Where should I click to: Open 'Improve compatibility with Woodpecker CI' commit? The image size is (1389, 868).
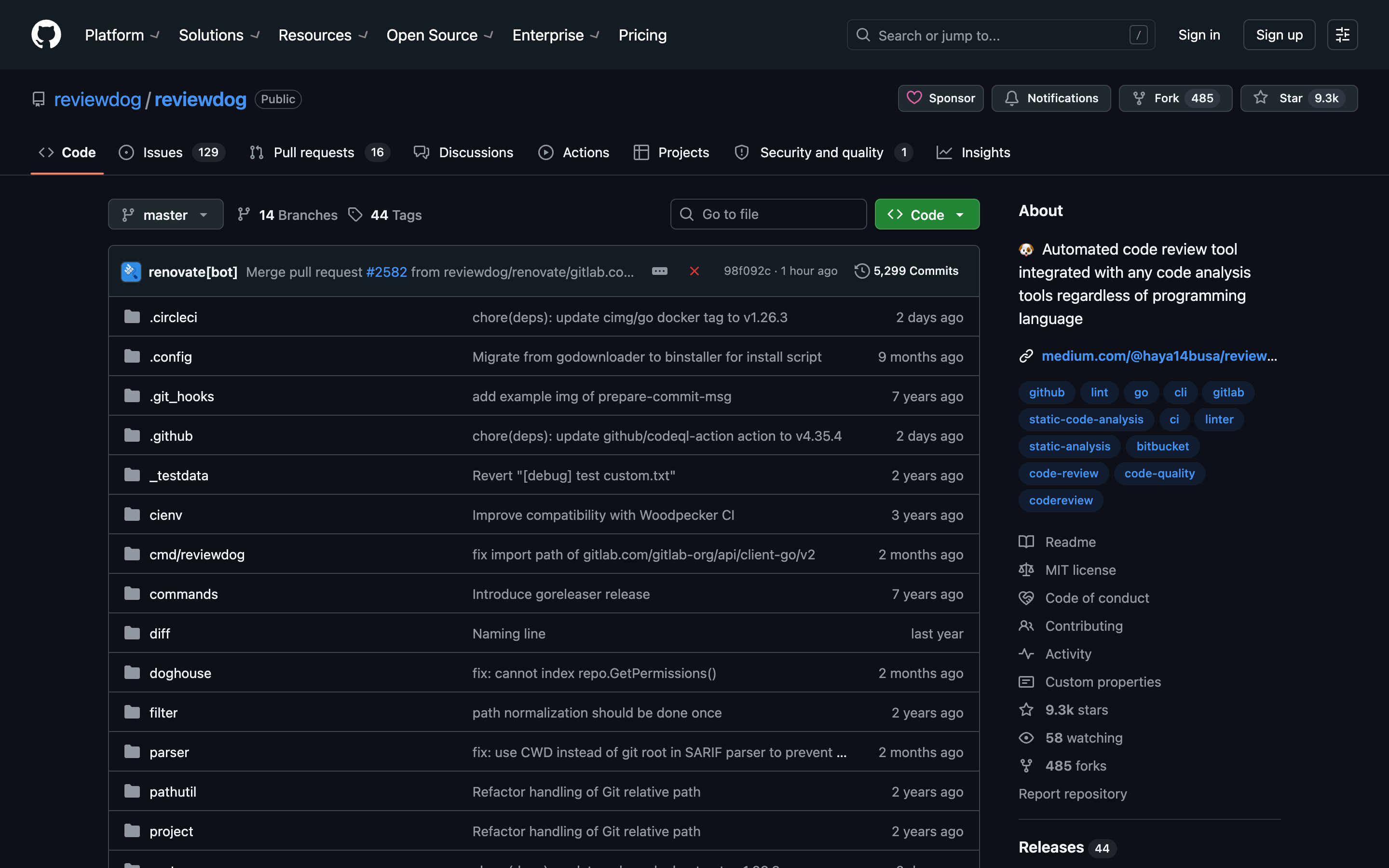[603, 515]
